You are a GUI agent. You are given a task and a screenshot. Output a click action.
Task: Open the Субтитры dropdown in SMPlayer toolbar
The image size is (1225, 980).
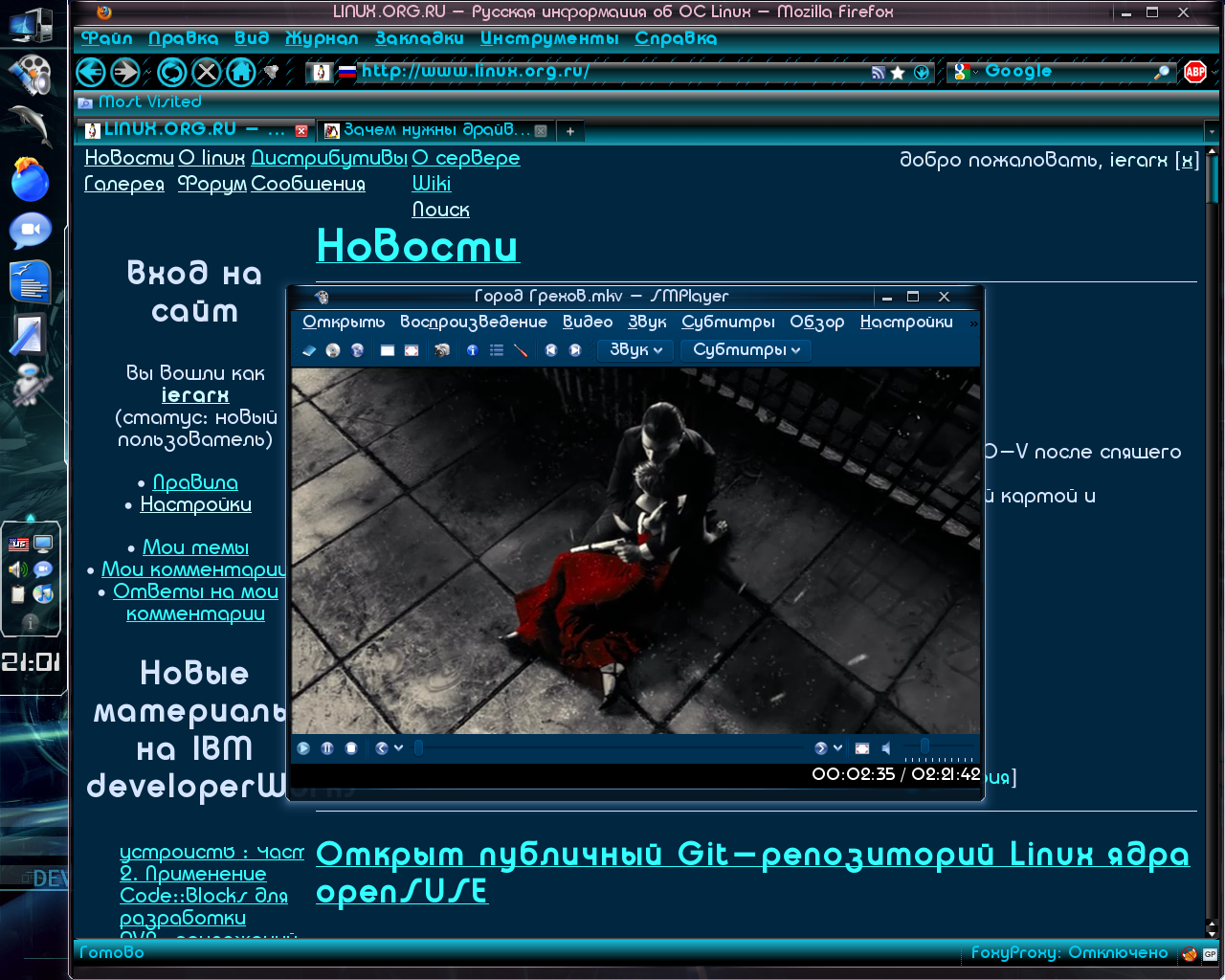(x=746, y=350)
